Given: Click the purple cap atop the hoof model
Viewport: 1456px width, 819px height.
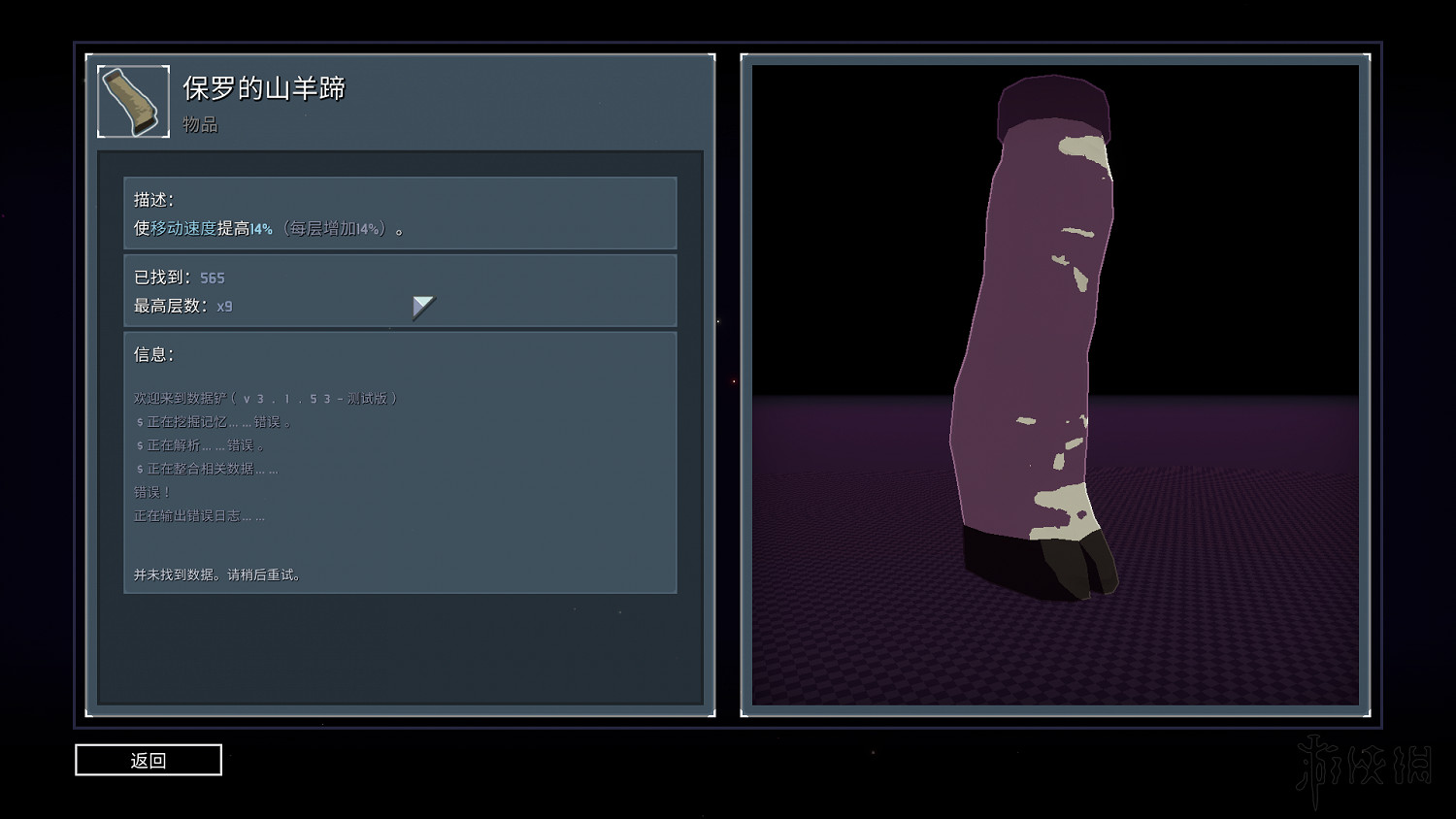Looking at the screenshot, I should tap(1053, 107).
